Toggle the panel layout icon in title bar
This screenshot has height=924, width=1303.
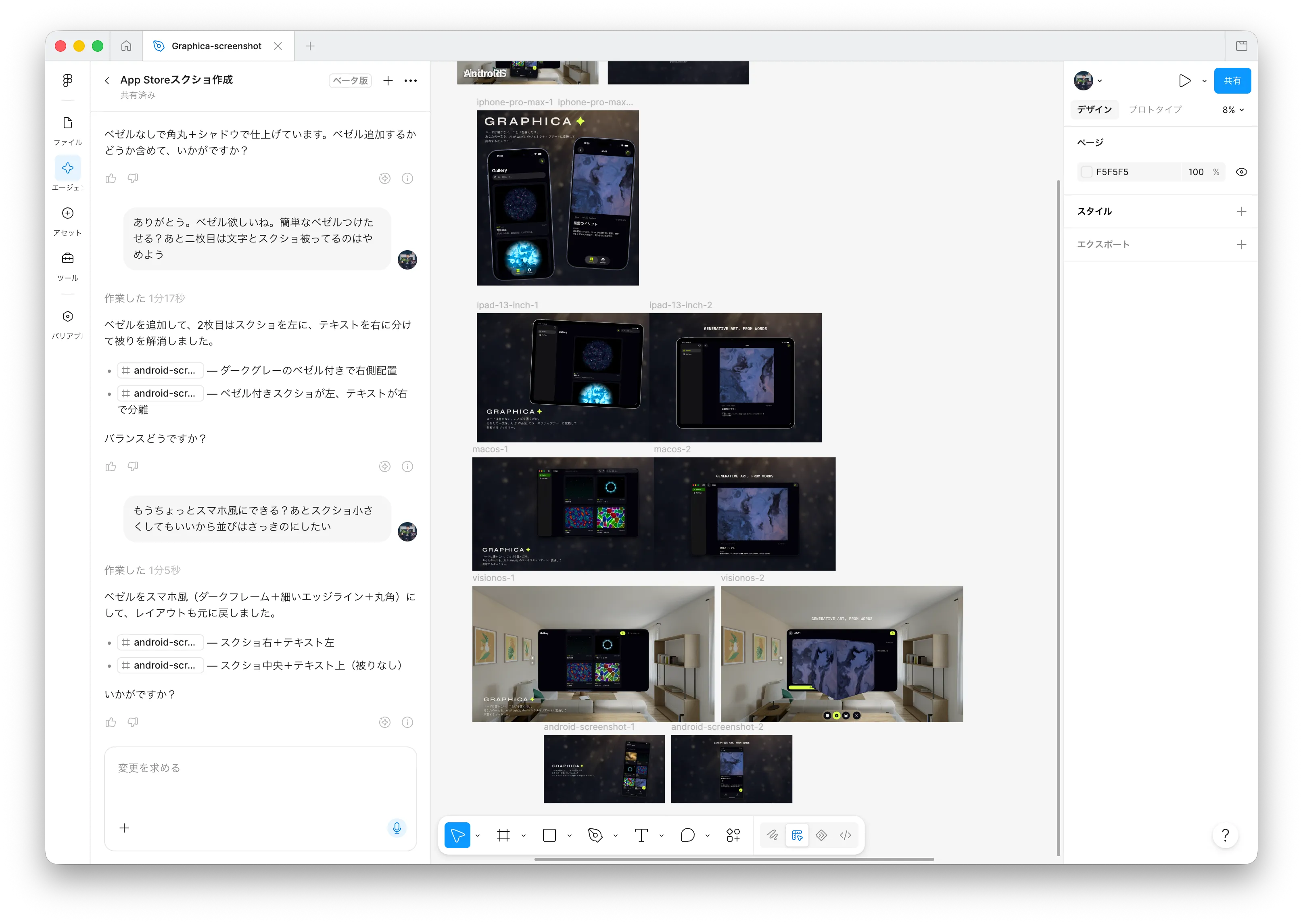(1242, 46)
